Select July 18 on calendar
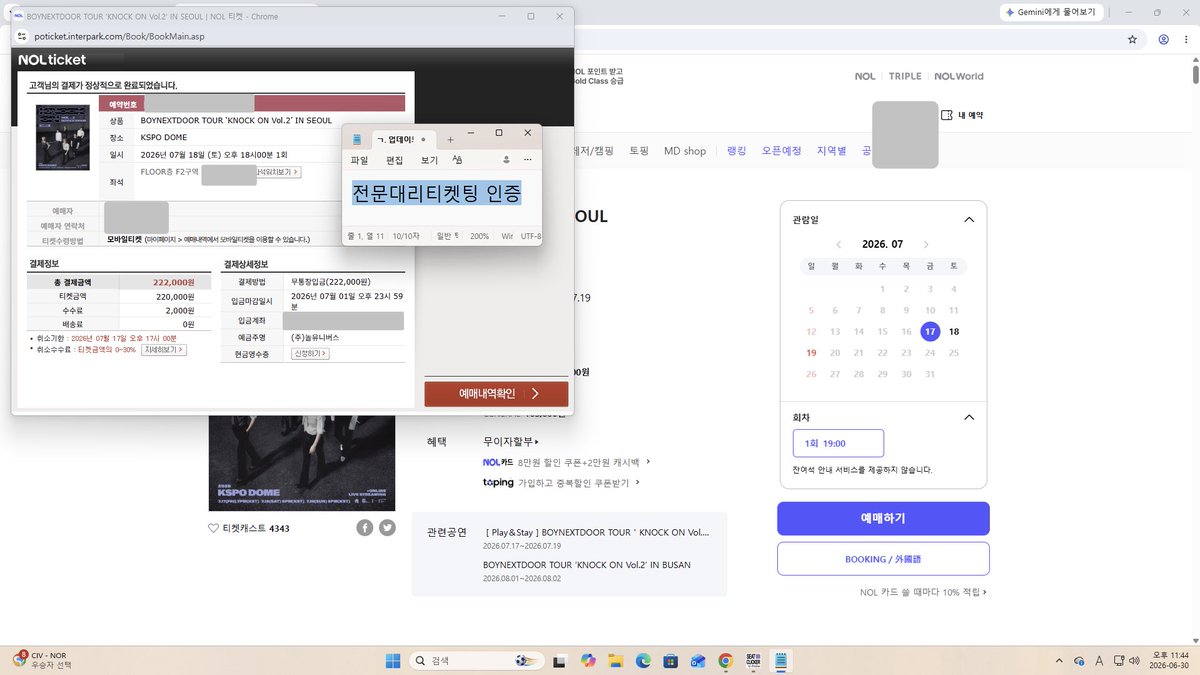 pos(954,331)
